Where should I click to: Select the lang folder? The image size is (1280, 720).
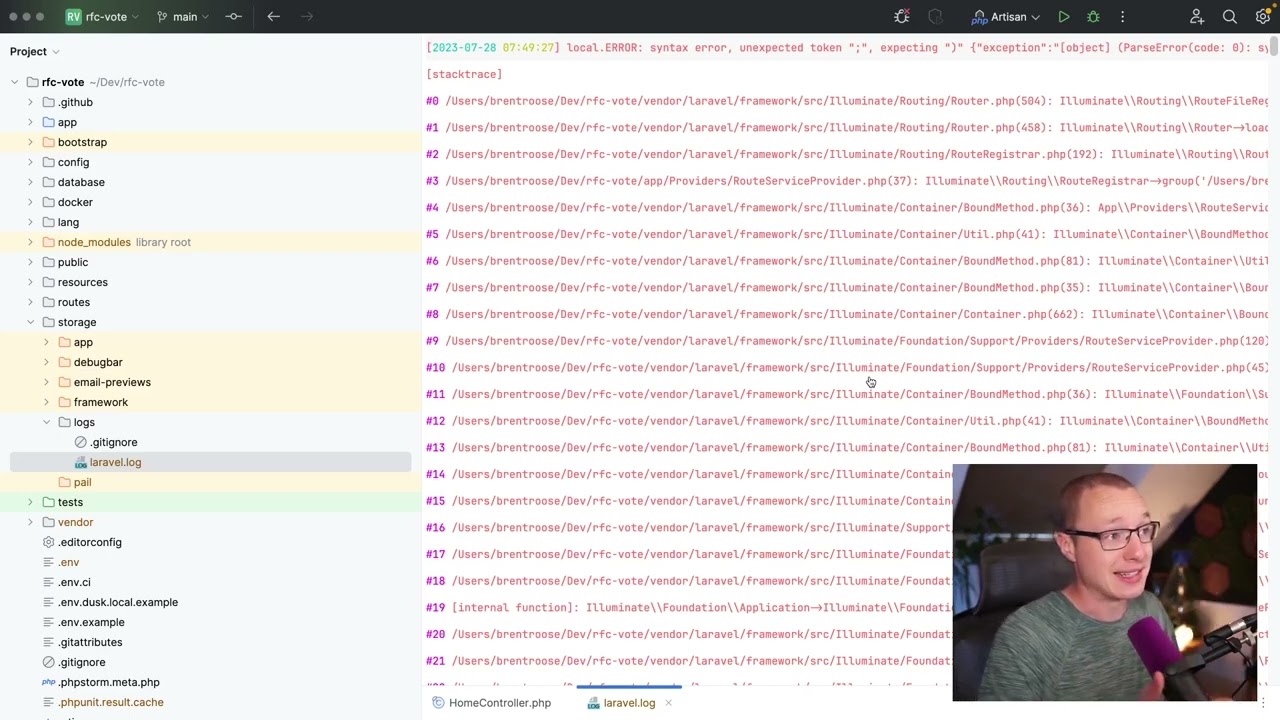click(68, 222)
